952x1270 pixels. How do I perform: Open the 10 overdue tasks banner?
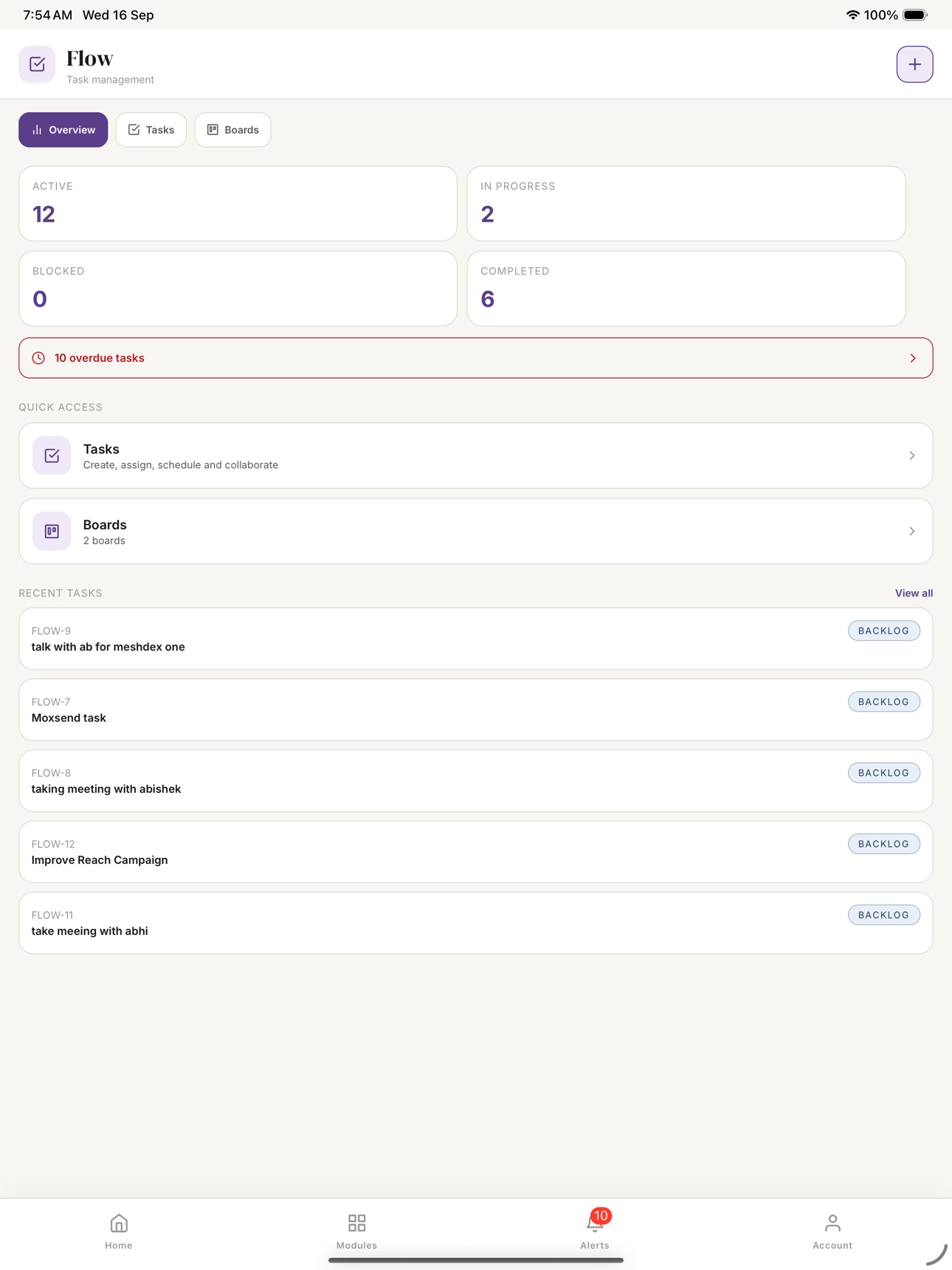(x=476, y=358)
